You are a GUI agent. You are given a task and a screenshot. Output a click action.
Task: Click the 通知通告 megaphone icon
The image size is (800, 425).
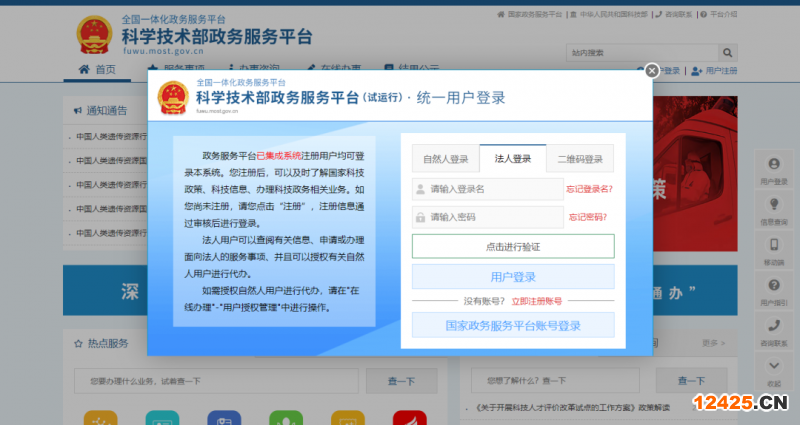tap(78, 111)
